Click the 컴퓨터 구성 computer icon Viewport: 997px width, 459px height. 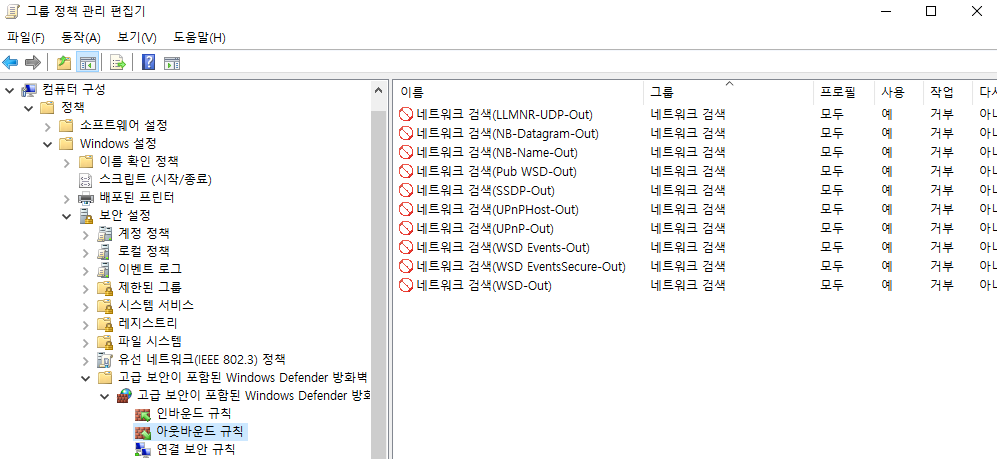pos(29,90)
